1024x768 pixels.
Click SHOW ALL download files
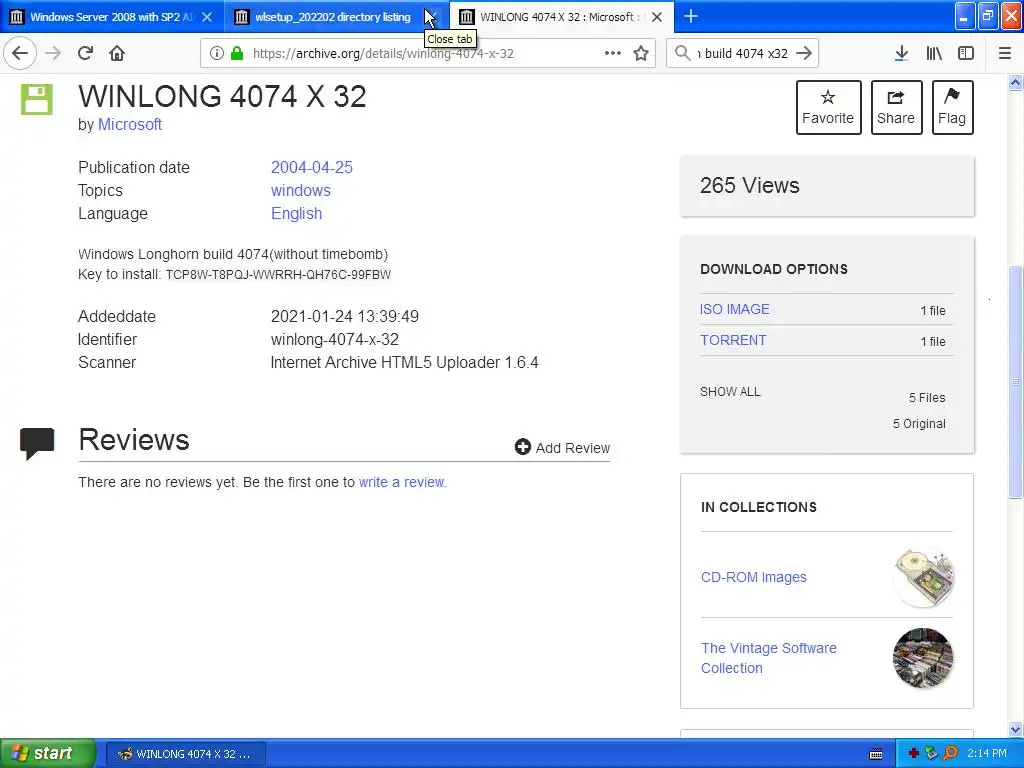(730, 392)
